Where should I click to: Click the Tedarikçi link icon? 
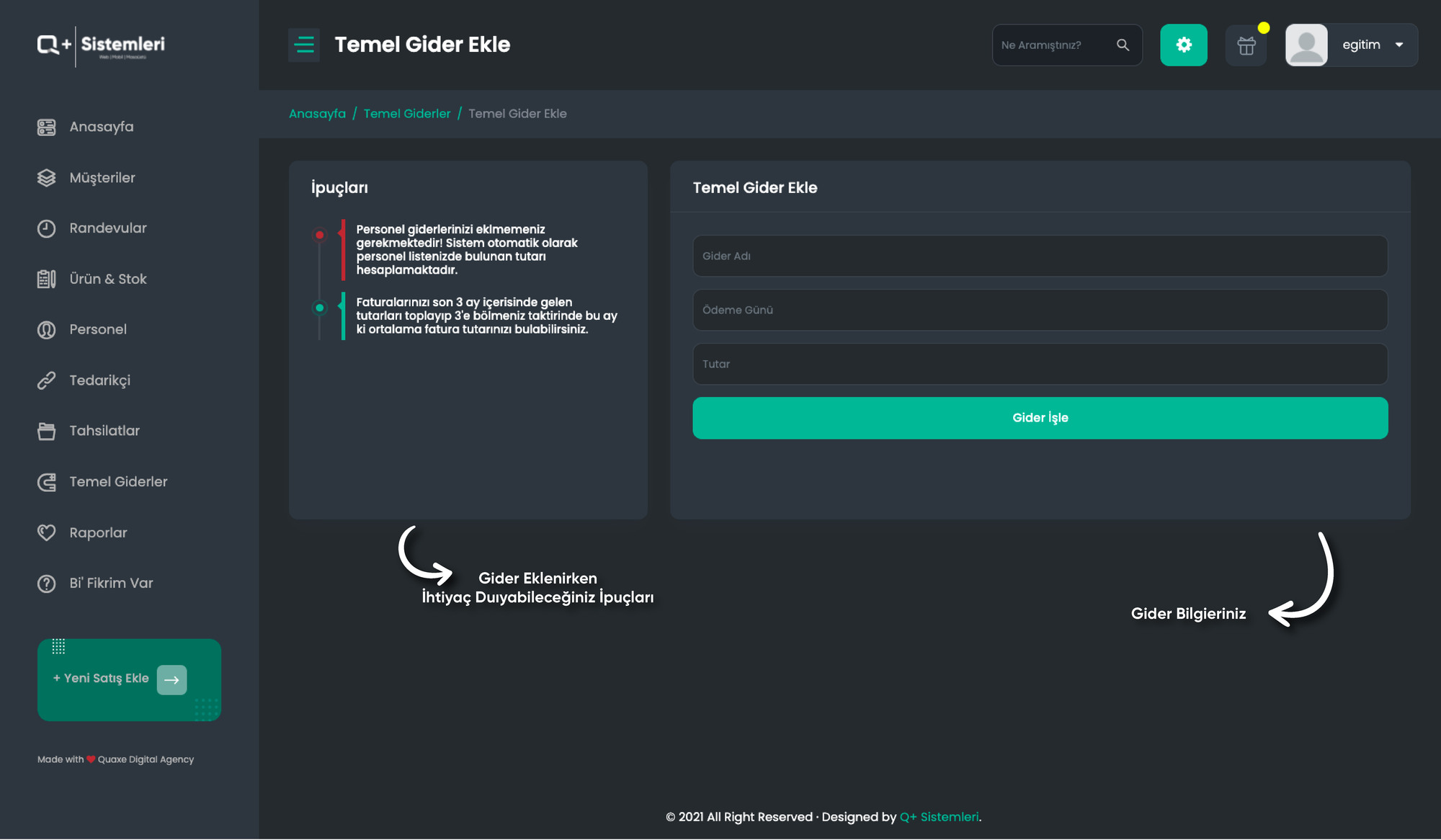pyautogui.click(x=46, y=380)
